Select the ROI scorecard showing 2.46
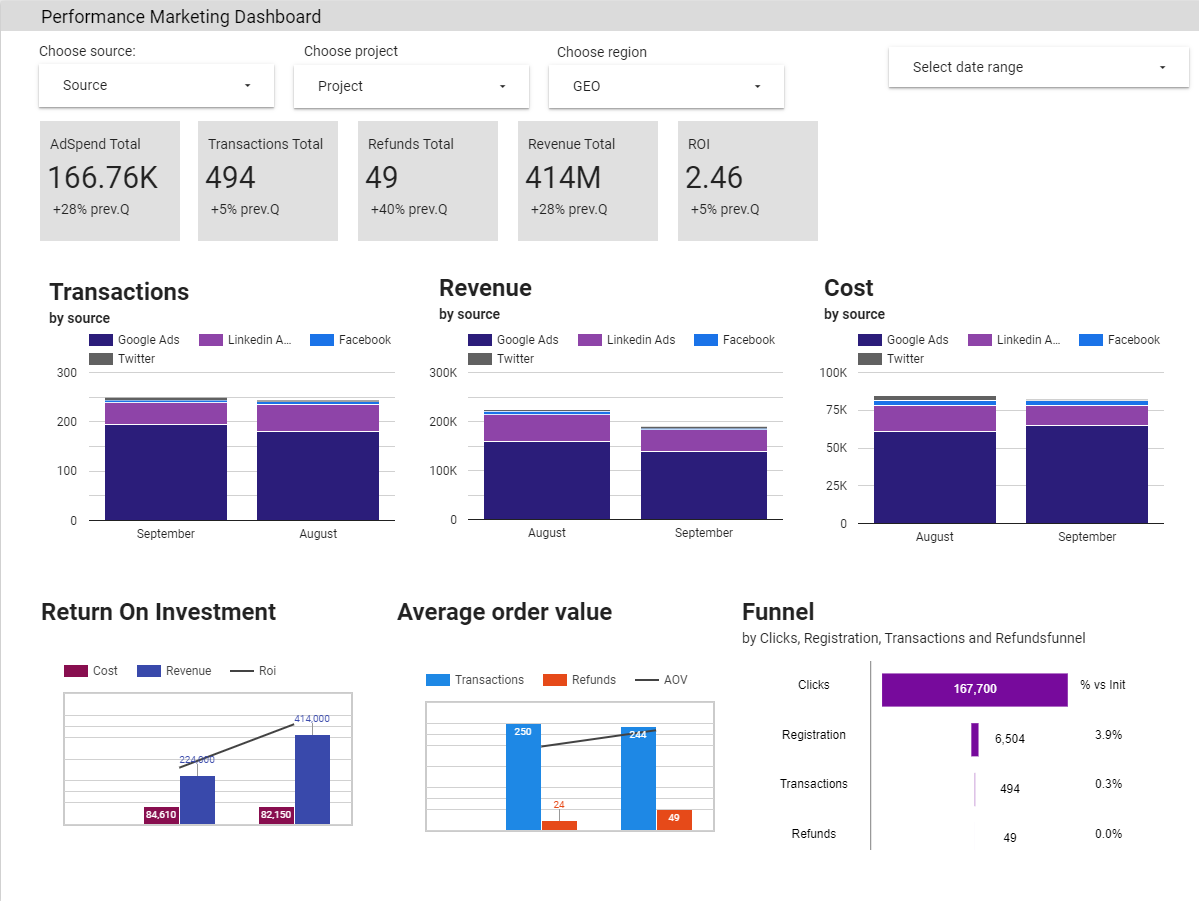This screenshot has height=901, width=1199. point(747,181)
